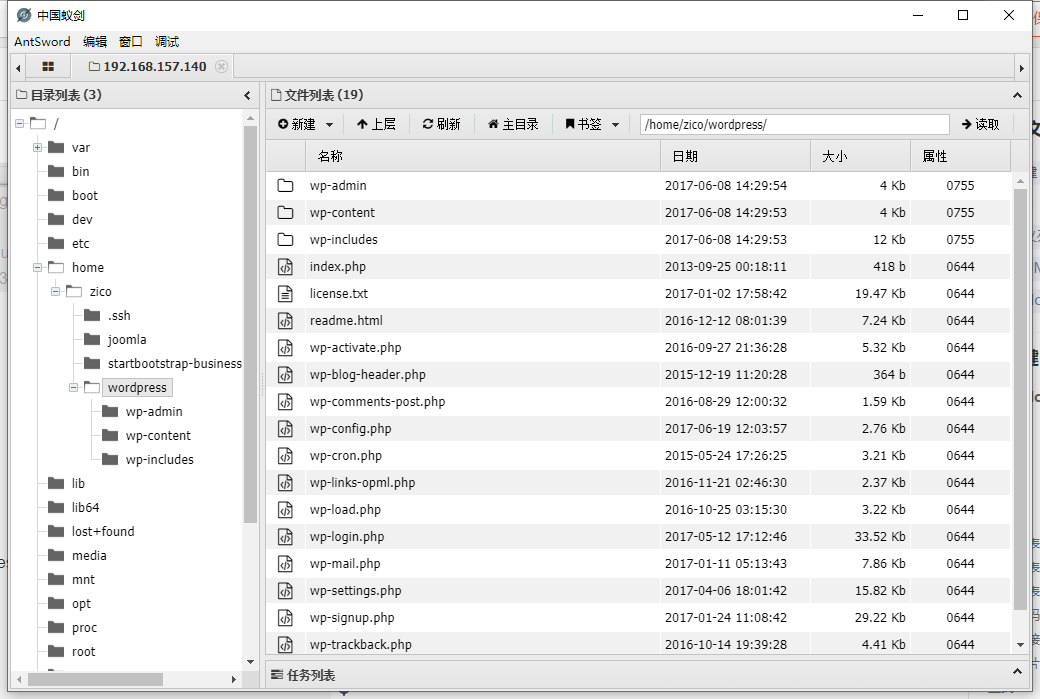Click wp-login.php file icon

pyautogui.click(x=285, y=537)
